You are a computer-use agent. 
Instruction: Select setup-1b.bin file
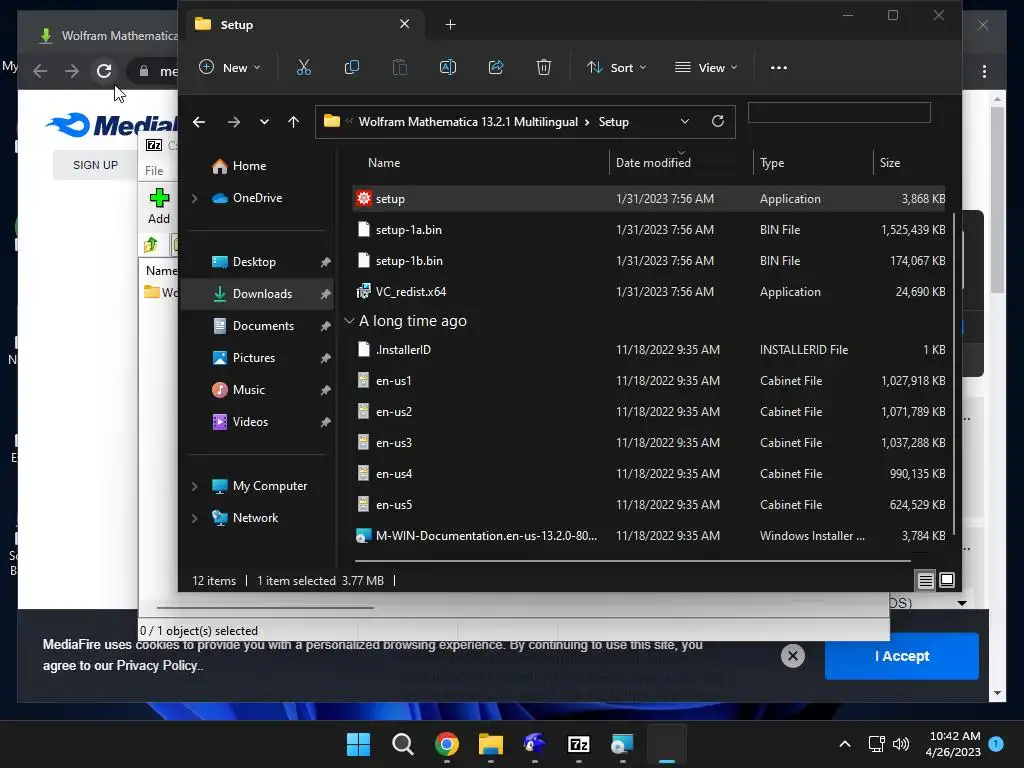click(x=650, y=261)
